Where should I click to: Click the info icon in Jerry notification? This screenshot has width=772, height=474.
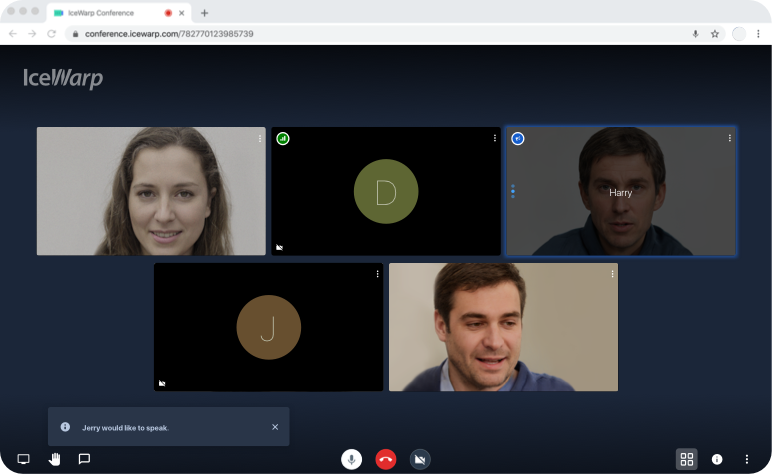click(x=65, y=427)
